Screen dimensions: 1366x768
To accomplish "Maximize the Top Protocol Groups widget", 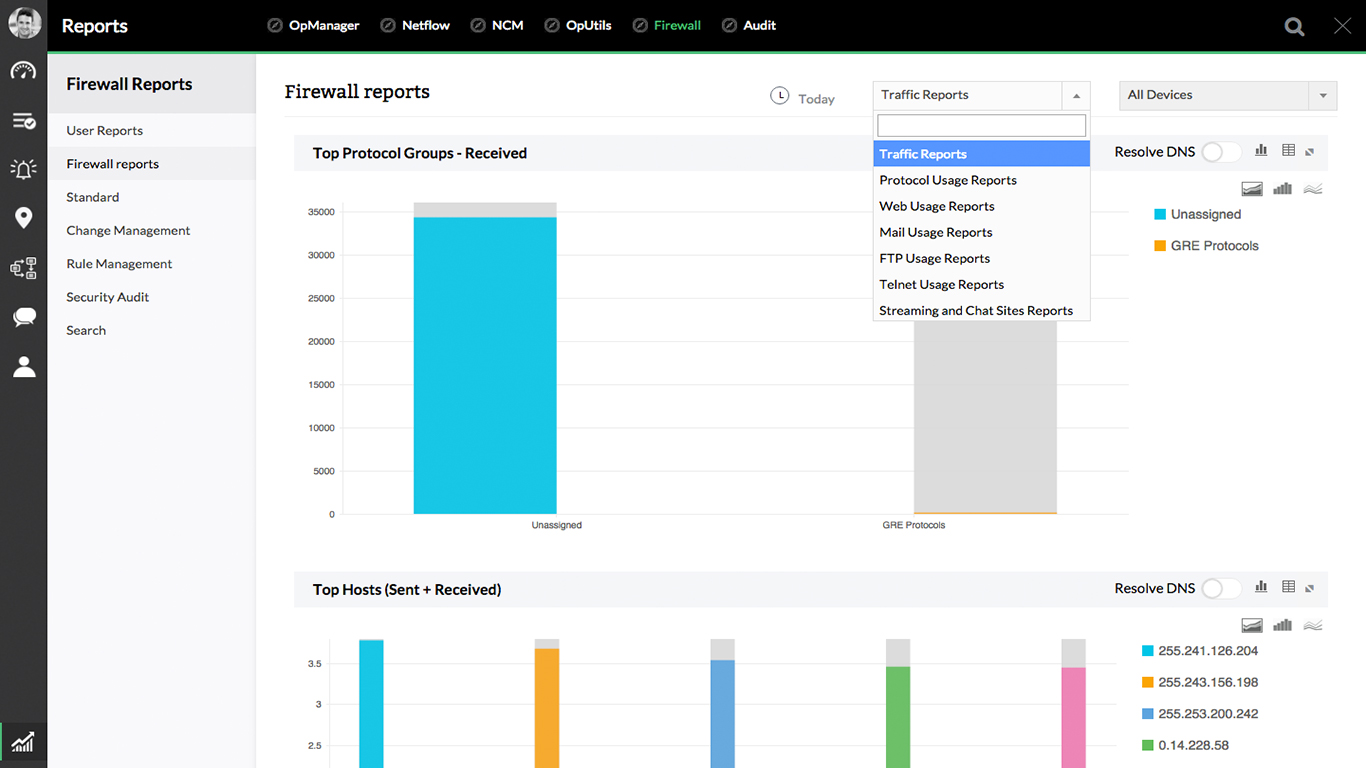I will (x=1310, y=152).
